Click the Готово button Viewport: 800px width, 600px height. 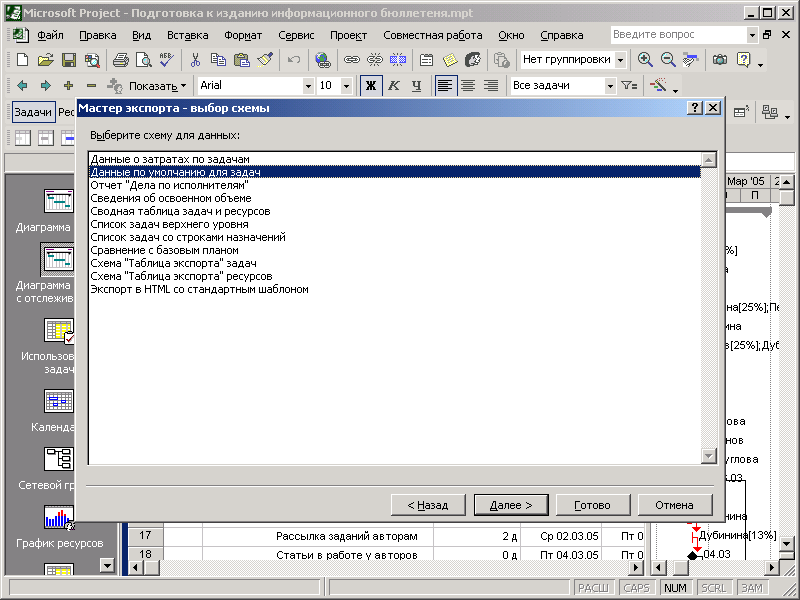(x=593, y=505)
